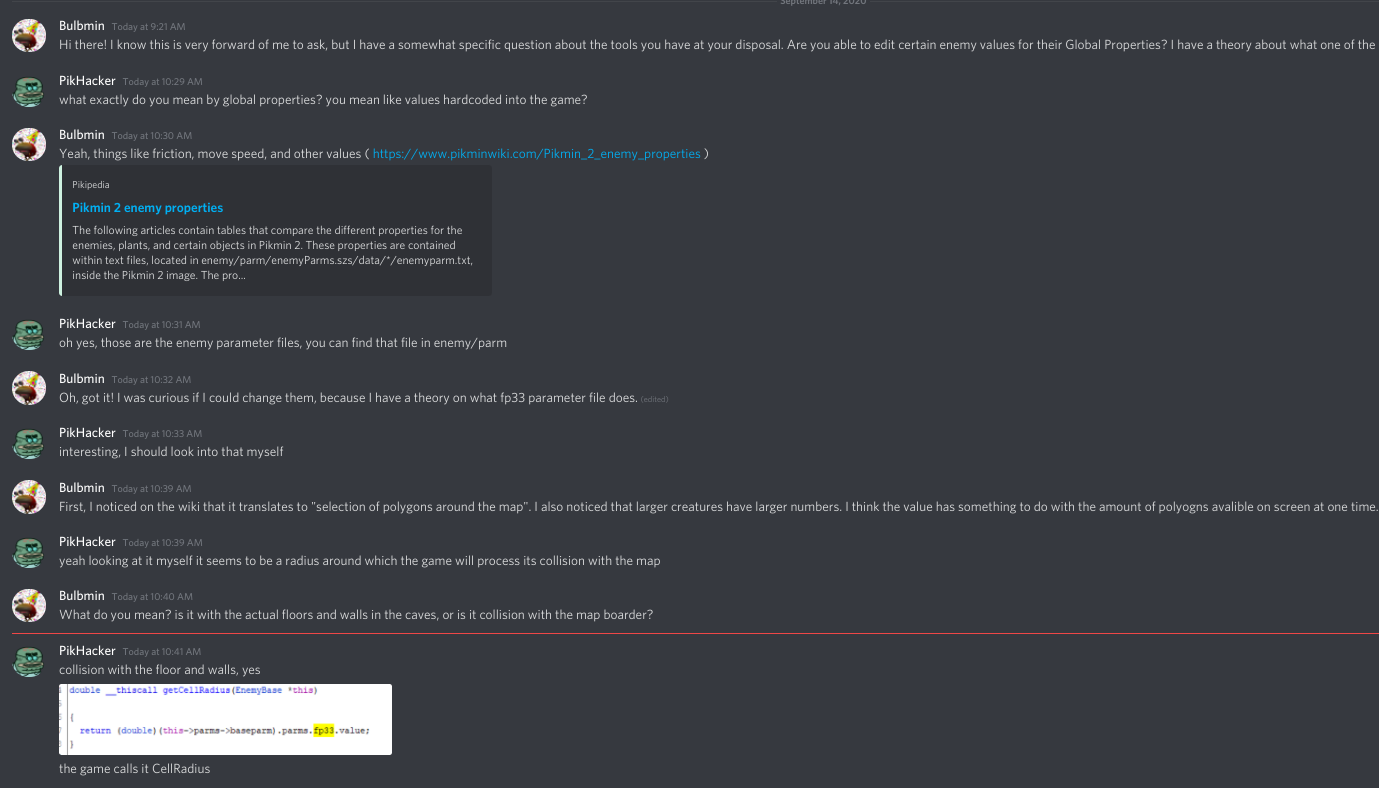The width and height of the screenshot is (1379, 788).
Task: Click the 'Today at 10:30 AM' timestamp
Action: click(152, 136)
